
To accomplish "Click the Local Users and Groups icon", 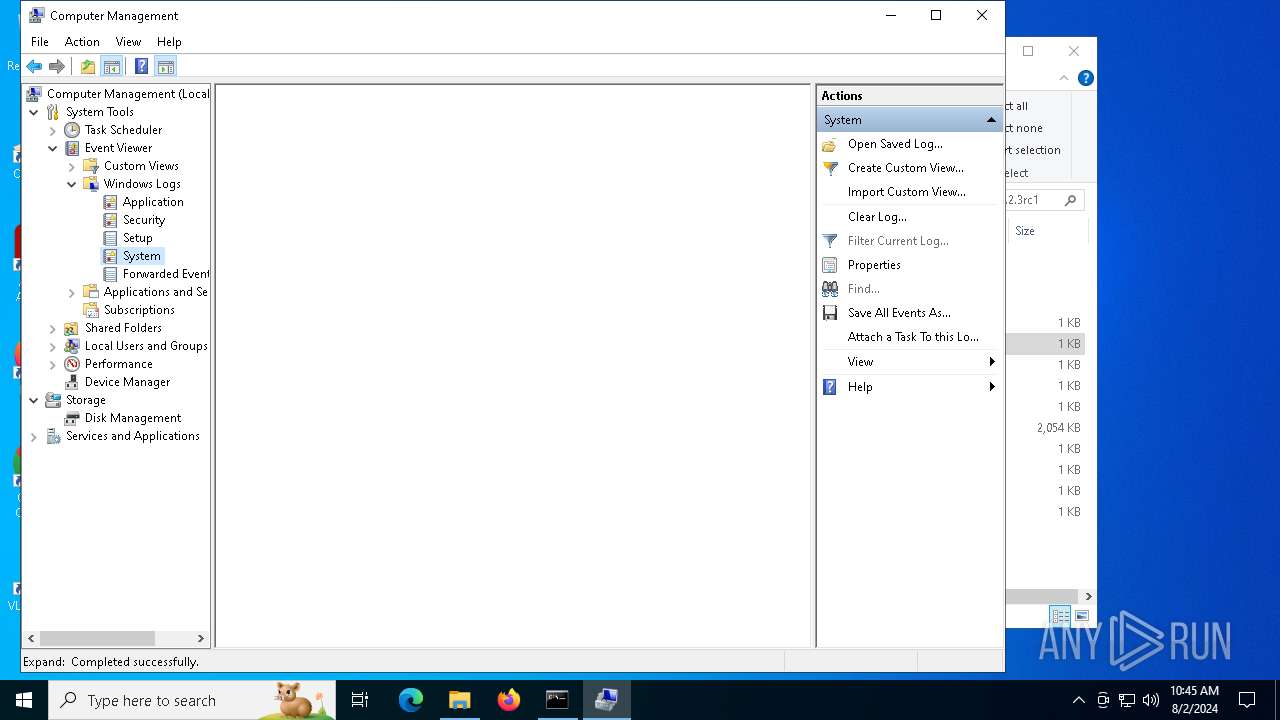I will (72, 346).
